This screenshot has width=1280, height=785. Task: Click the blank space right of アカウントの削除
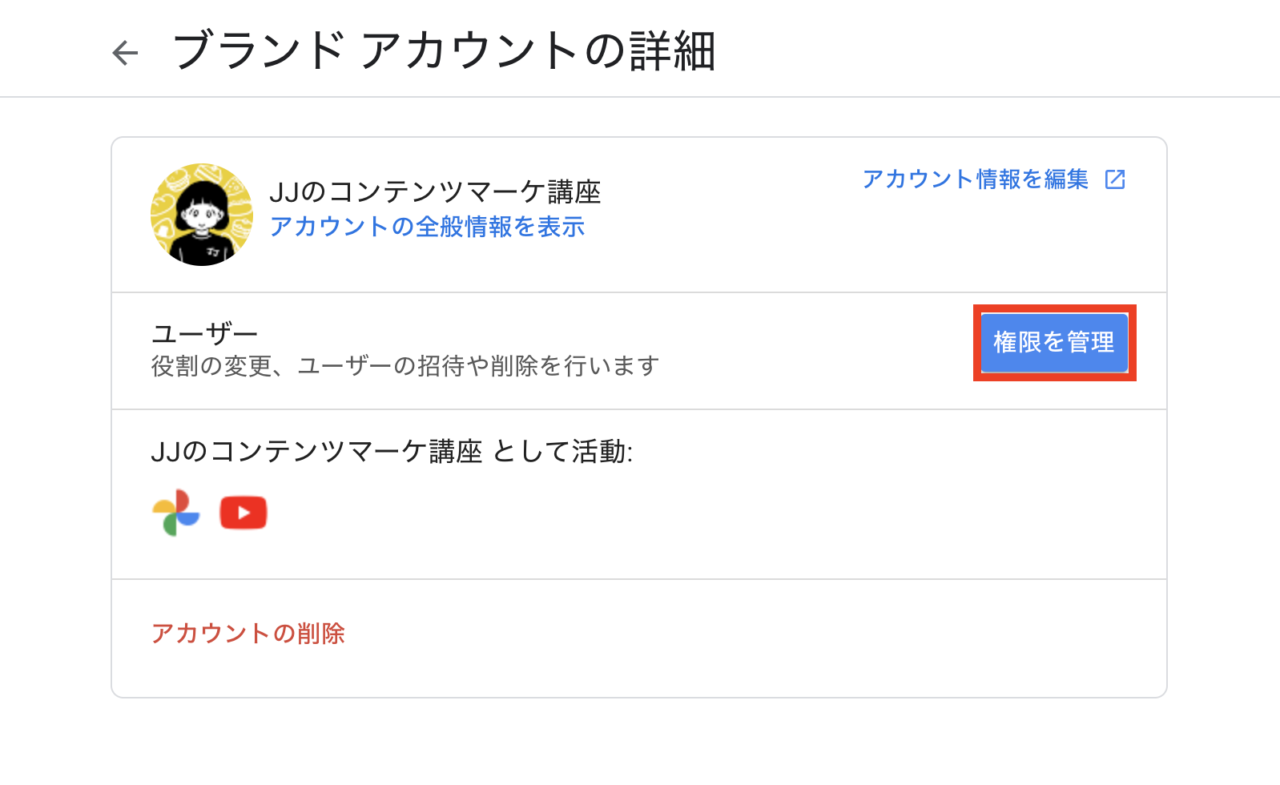click(750, 634)
